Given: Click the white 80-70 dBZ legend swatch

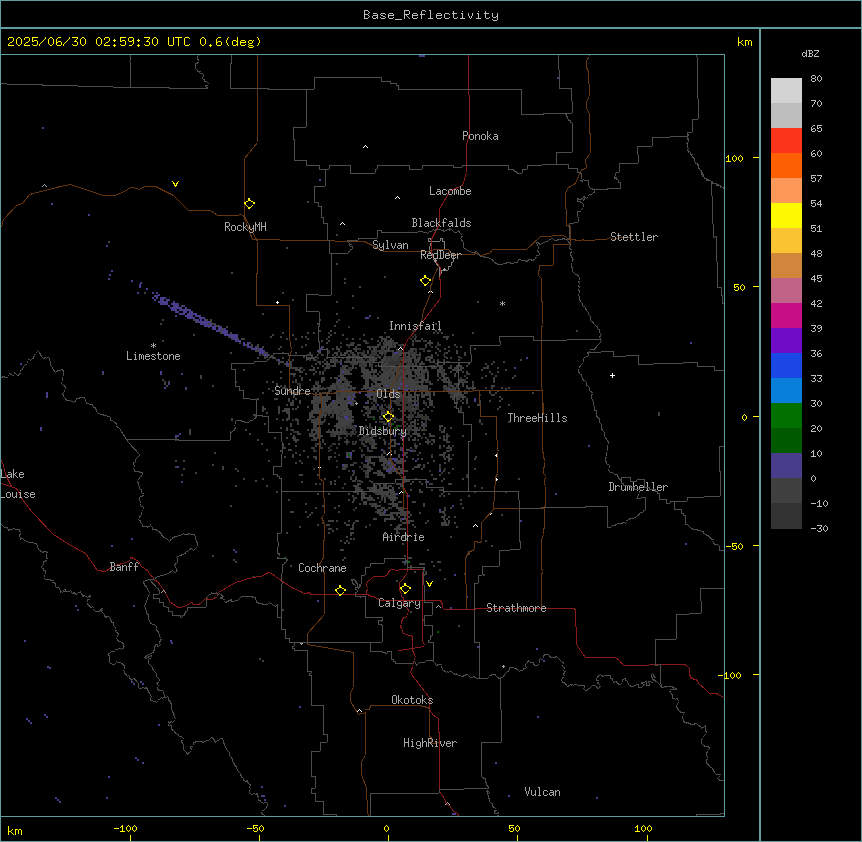Looking at the screenshot, I should (786, 90).
